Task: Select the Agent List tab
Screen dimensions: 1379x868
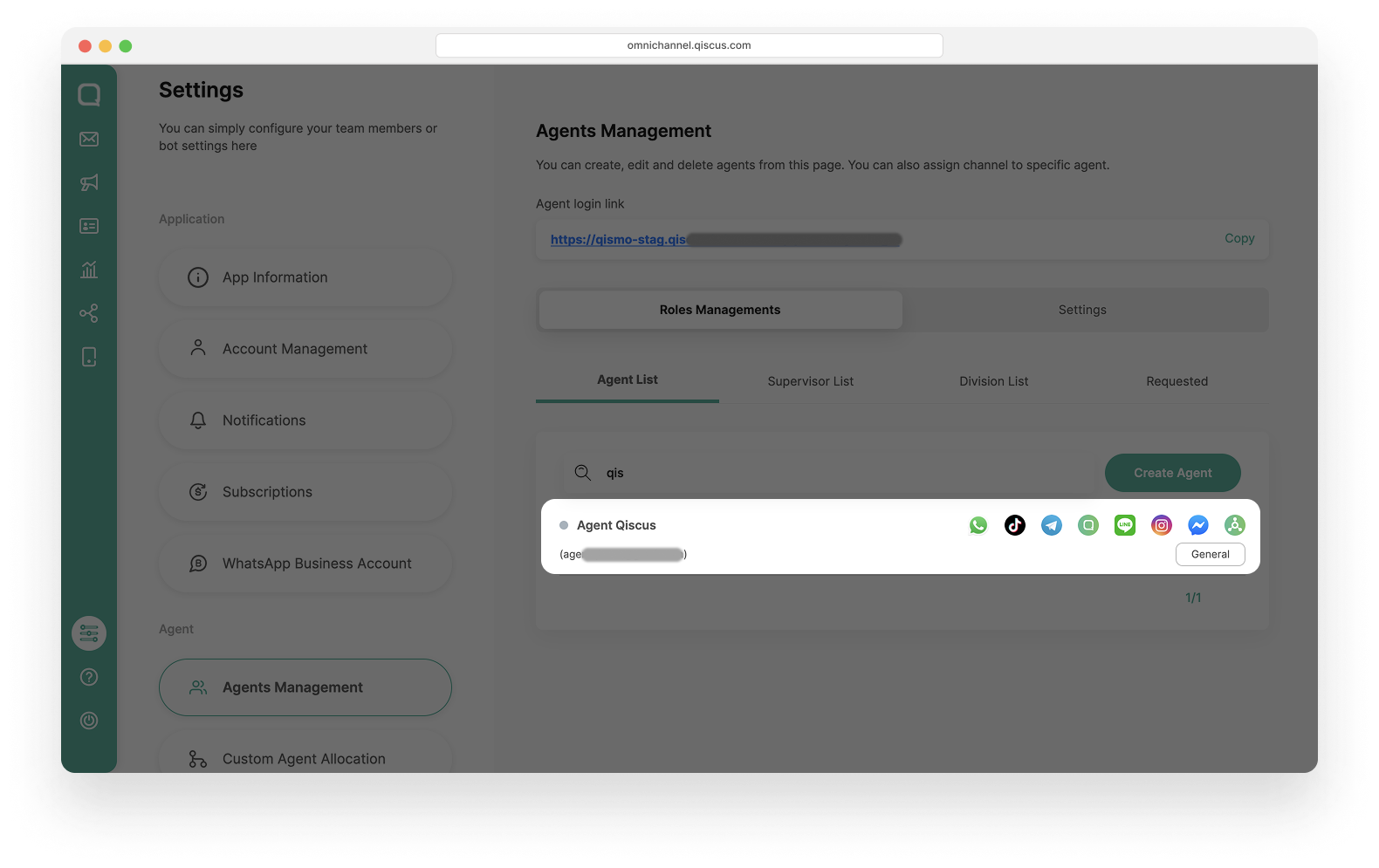Action: (x=628, y=380)
